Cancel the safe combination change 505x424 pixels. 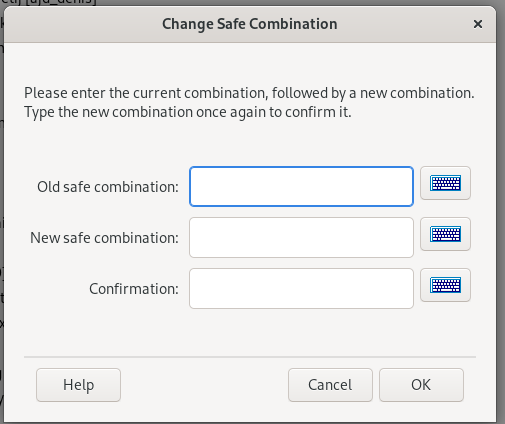pos(330,385)
